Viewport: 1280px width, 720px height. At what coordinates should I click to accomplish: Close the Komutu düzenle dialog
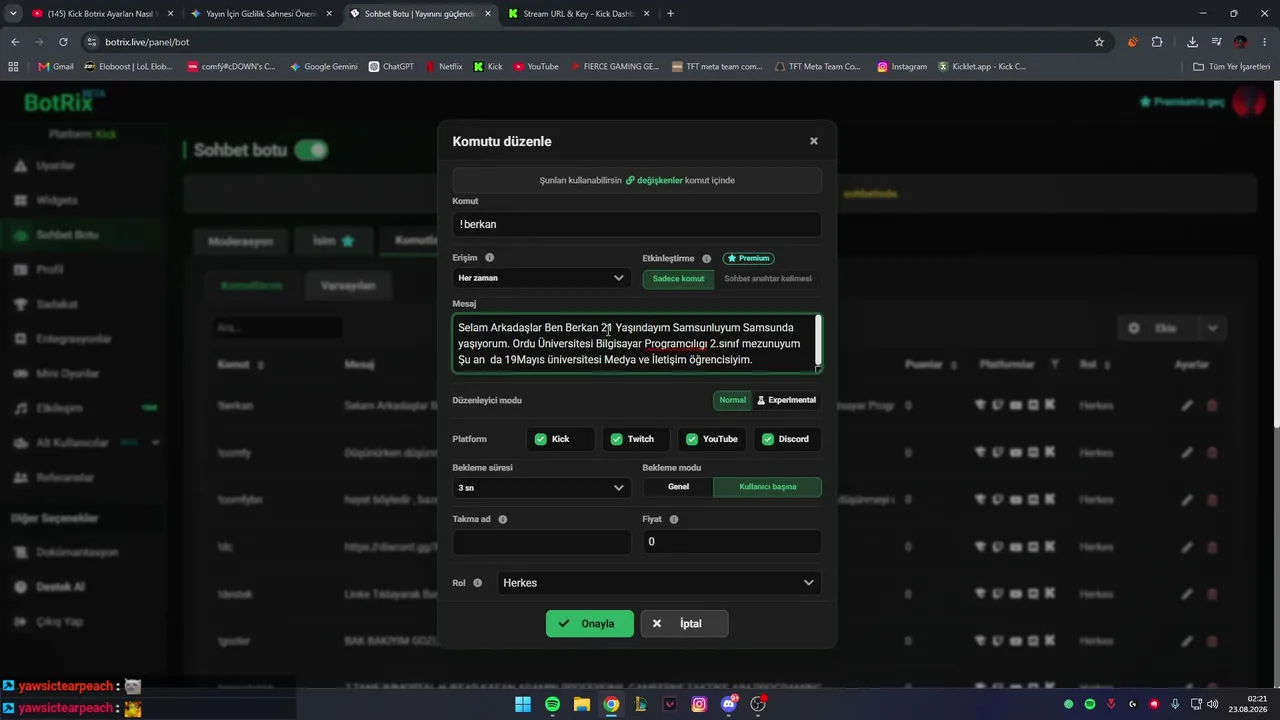(814, 142)
